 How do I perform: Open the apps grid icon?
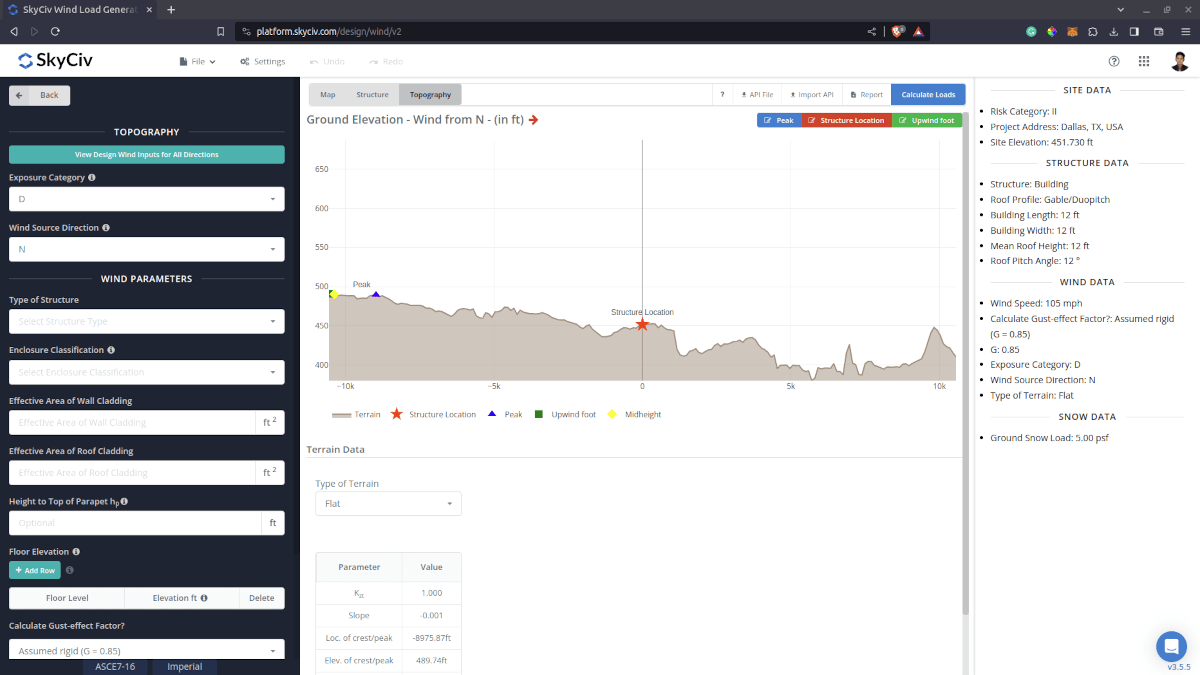[1144, 61]
